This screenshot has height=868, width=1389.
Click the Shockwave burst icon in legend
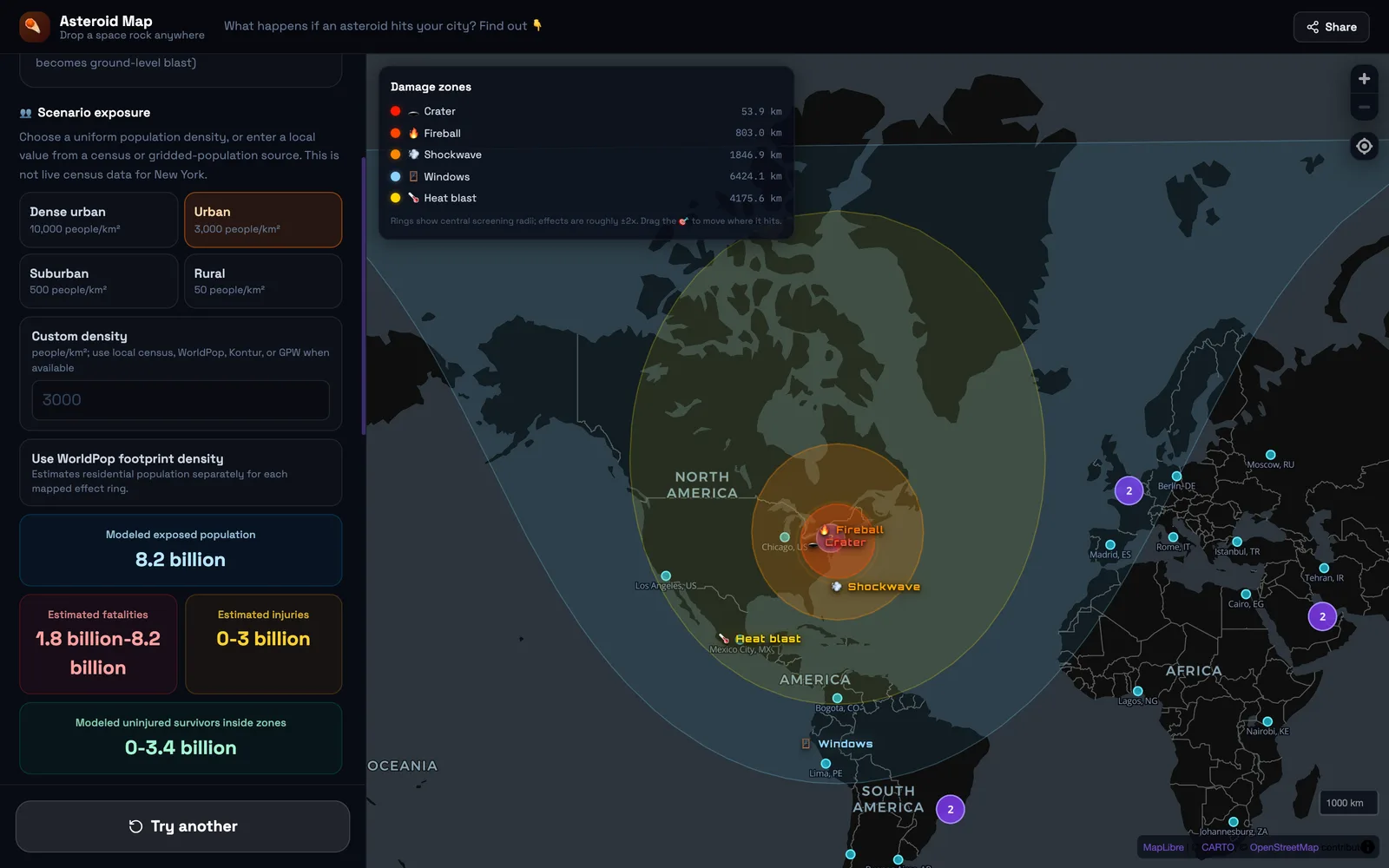coord(414,155)
